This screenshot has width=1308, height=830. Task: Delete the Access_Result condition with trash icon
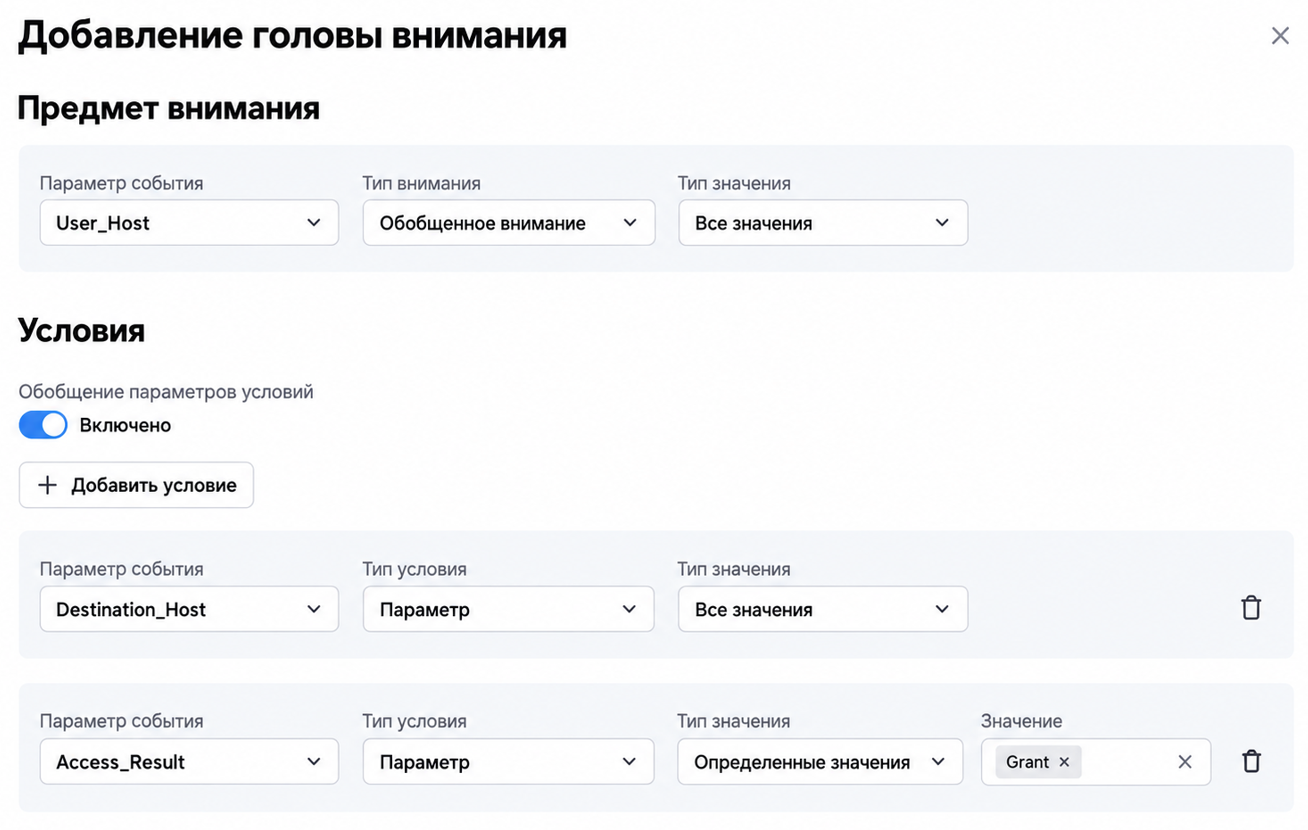pyautogui.click(x=1251, y=761)
